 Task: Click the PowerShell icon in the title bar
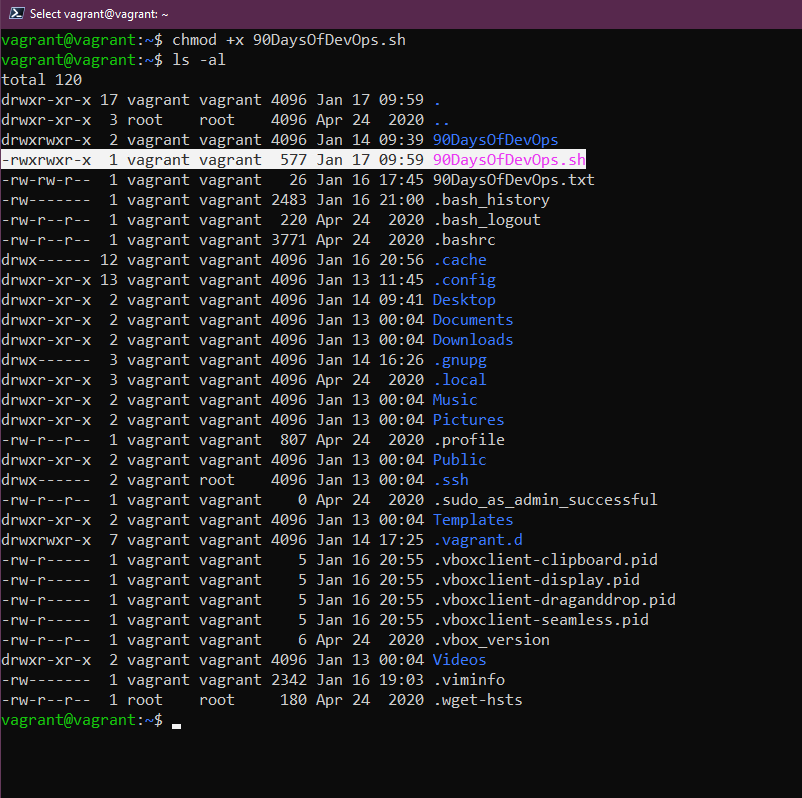(15, 14)
